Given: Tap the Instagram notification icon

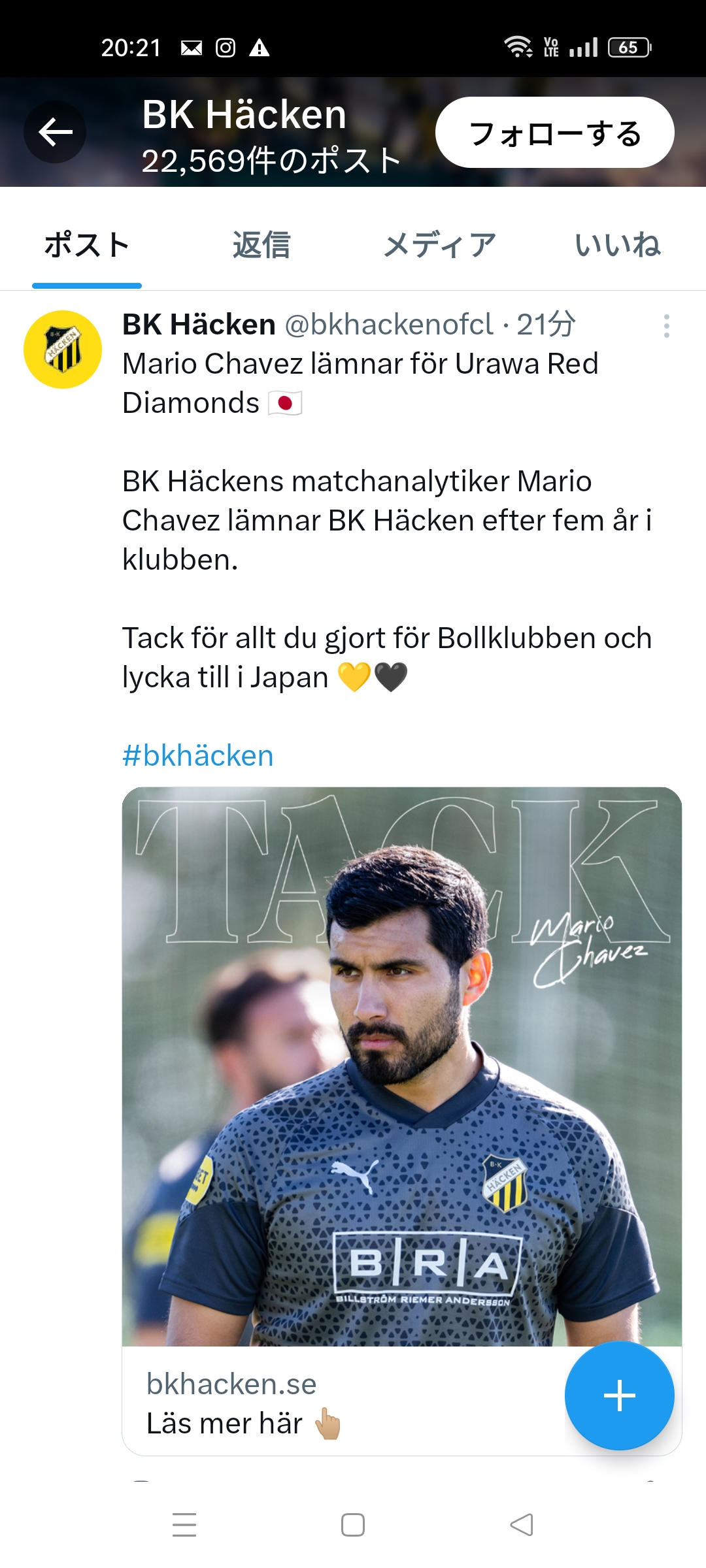Looking at the screenshot, I should 226,48.
